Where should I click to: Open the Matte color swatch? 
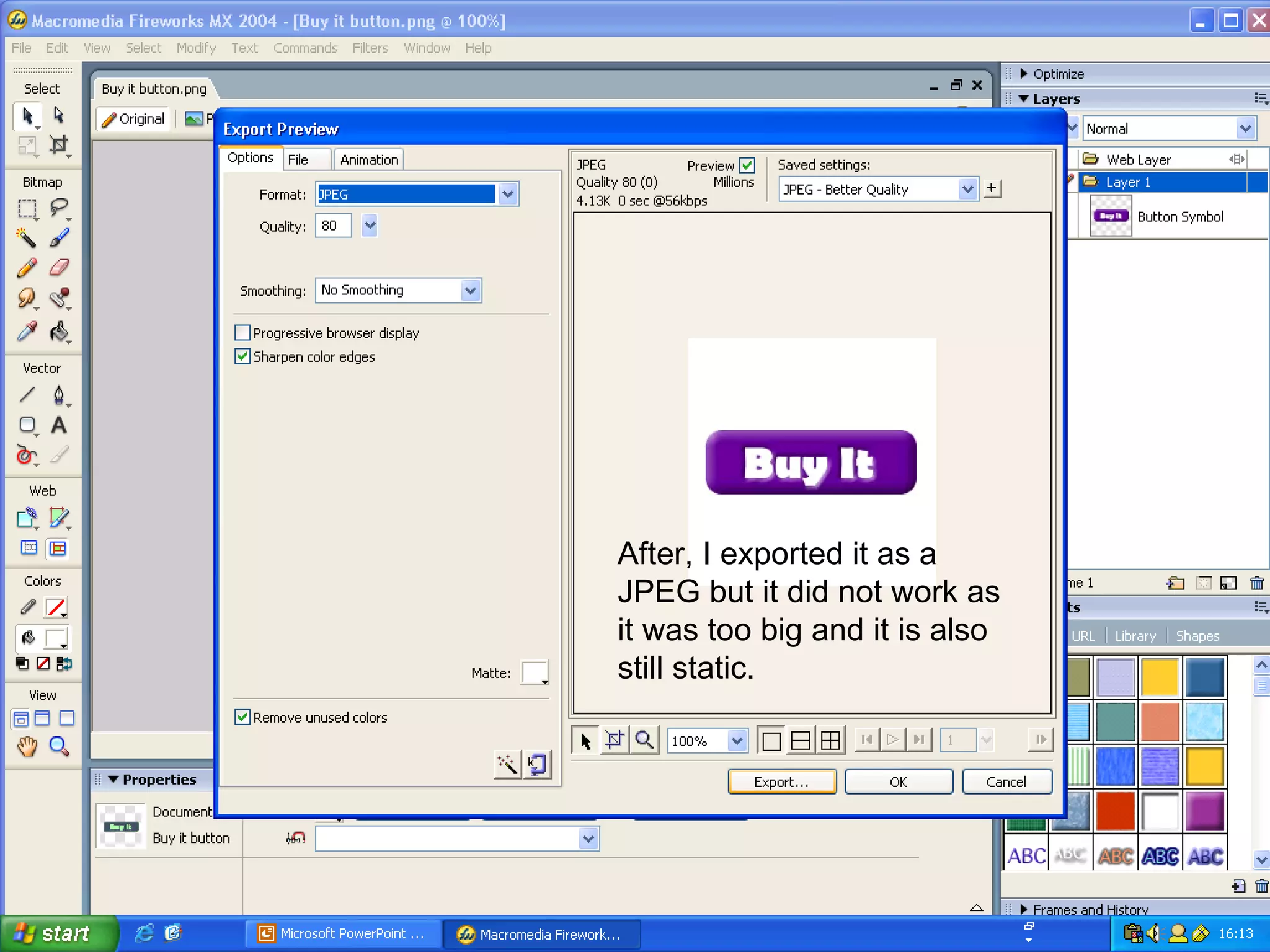click(x=535, y=672)
